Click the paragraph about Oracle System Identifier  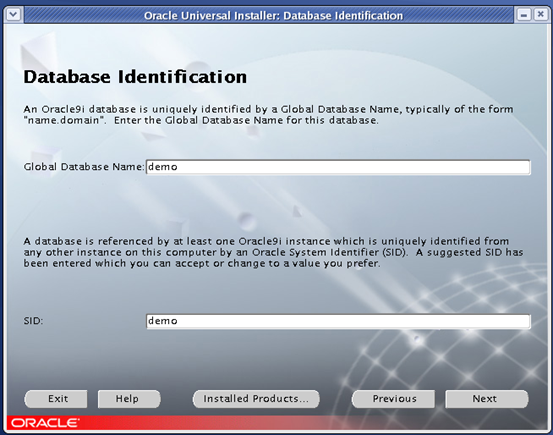tap(273, 252)
